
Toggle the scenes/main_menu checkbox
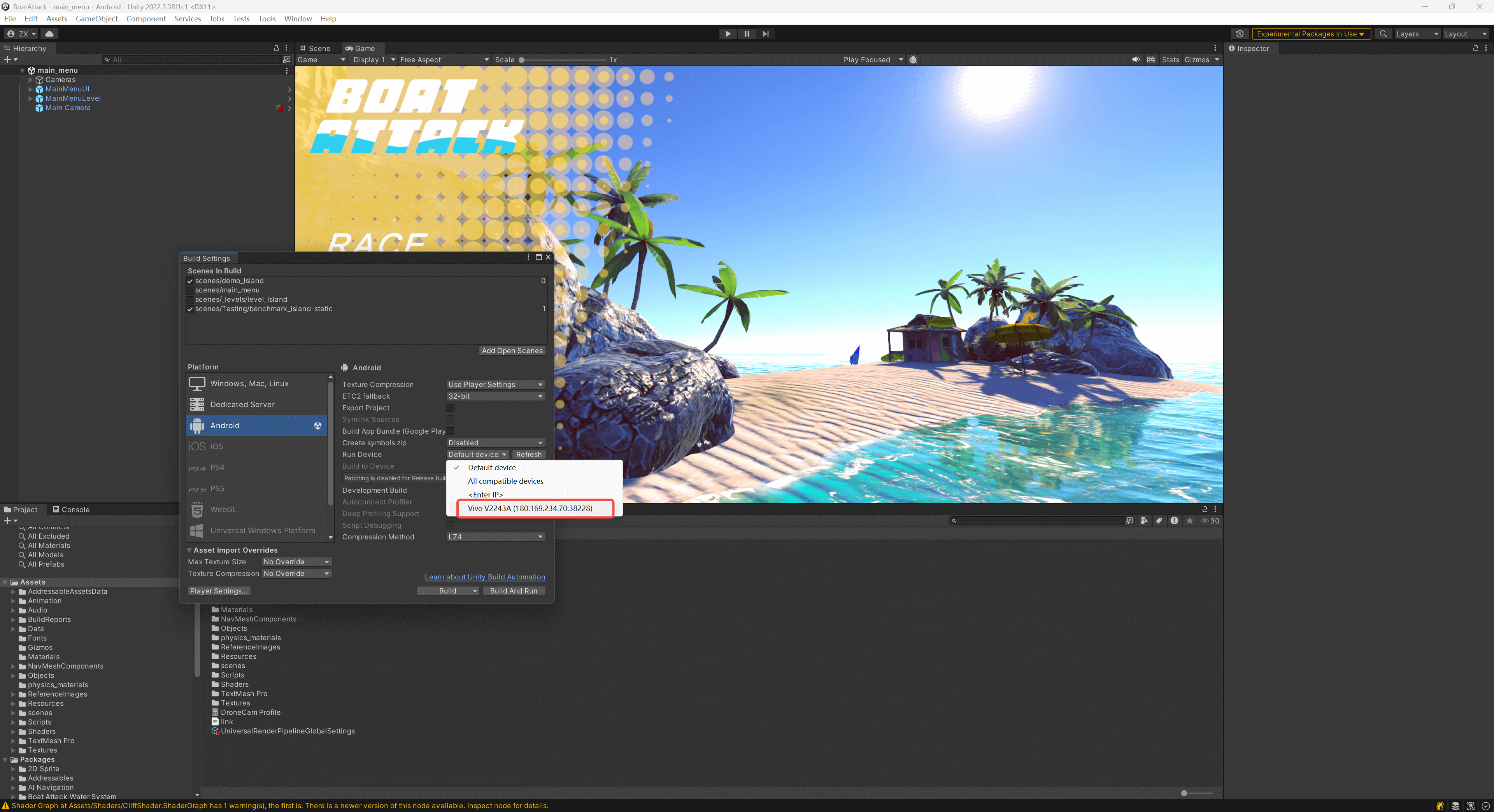(189, 290)
